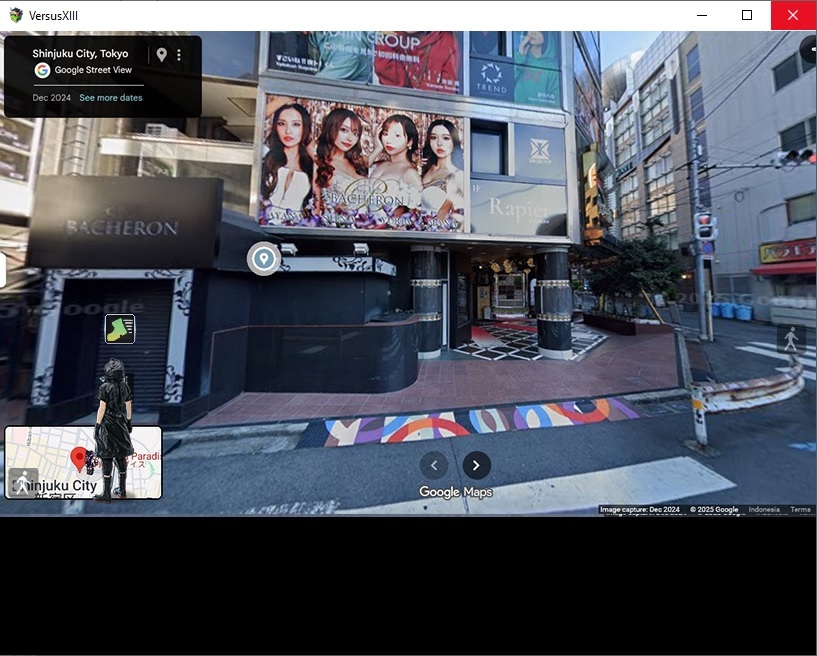Click the Shinjuku City, Tokyo title
This screenshot has width=817, height=656.
(80, 53)
